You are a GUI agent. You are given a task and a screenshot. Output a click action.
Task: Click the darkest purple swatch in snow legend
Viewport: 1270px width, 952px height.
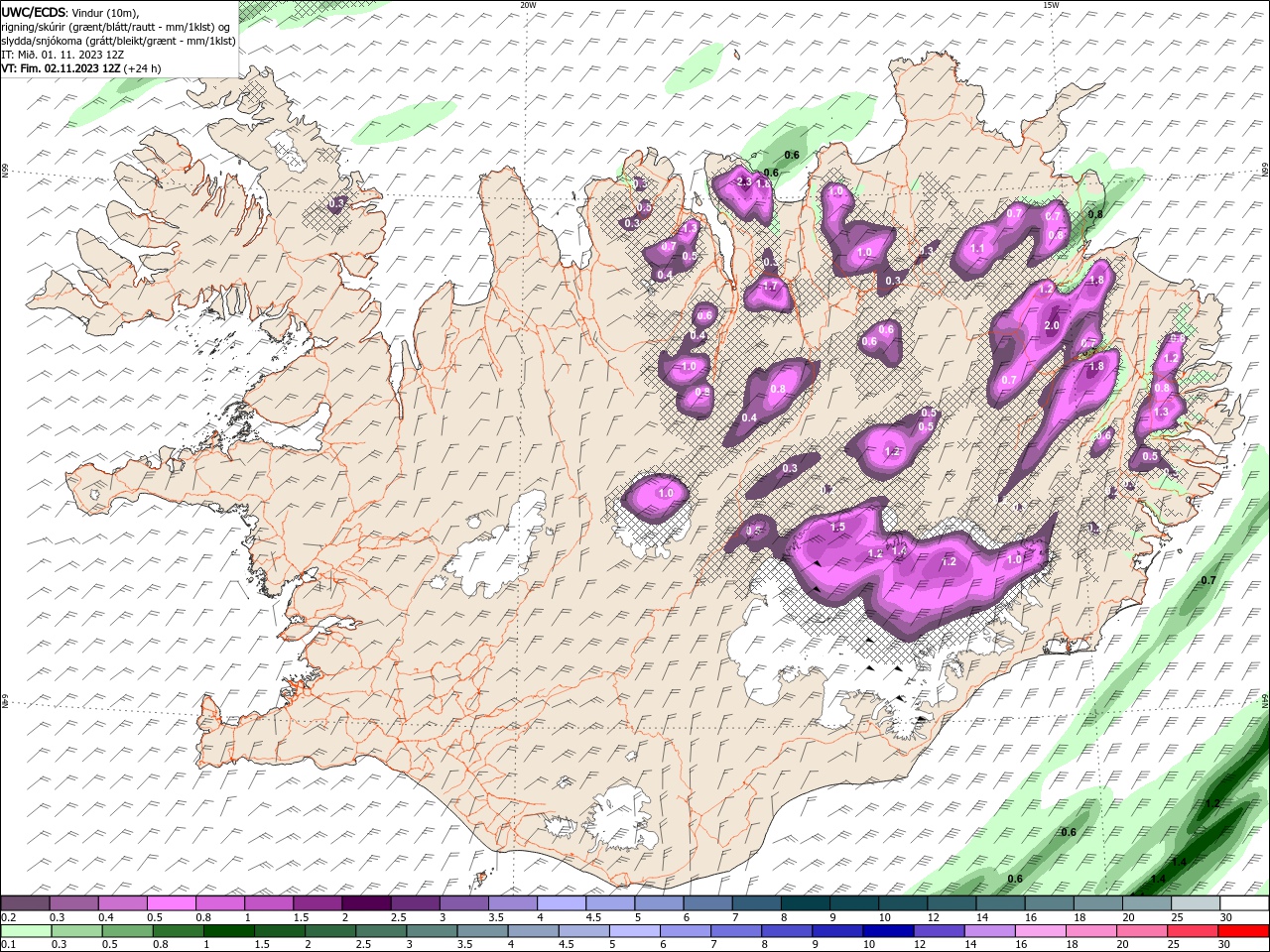[365, 903]
